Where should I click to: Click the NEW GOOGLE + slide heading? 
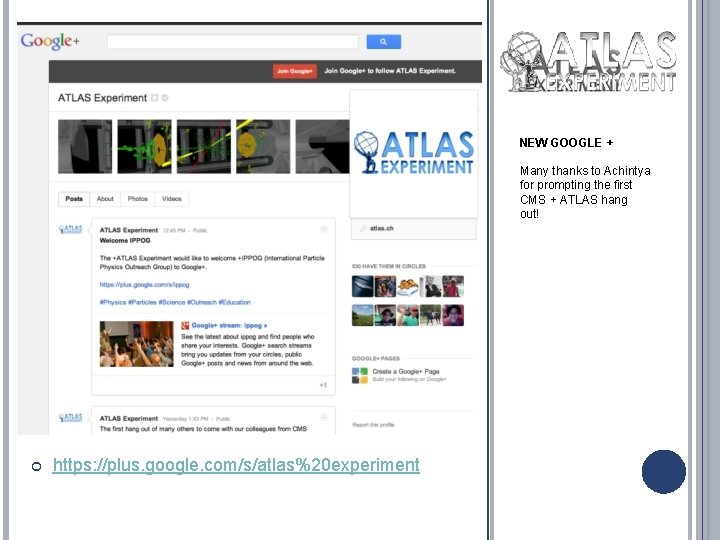566,143
